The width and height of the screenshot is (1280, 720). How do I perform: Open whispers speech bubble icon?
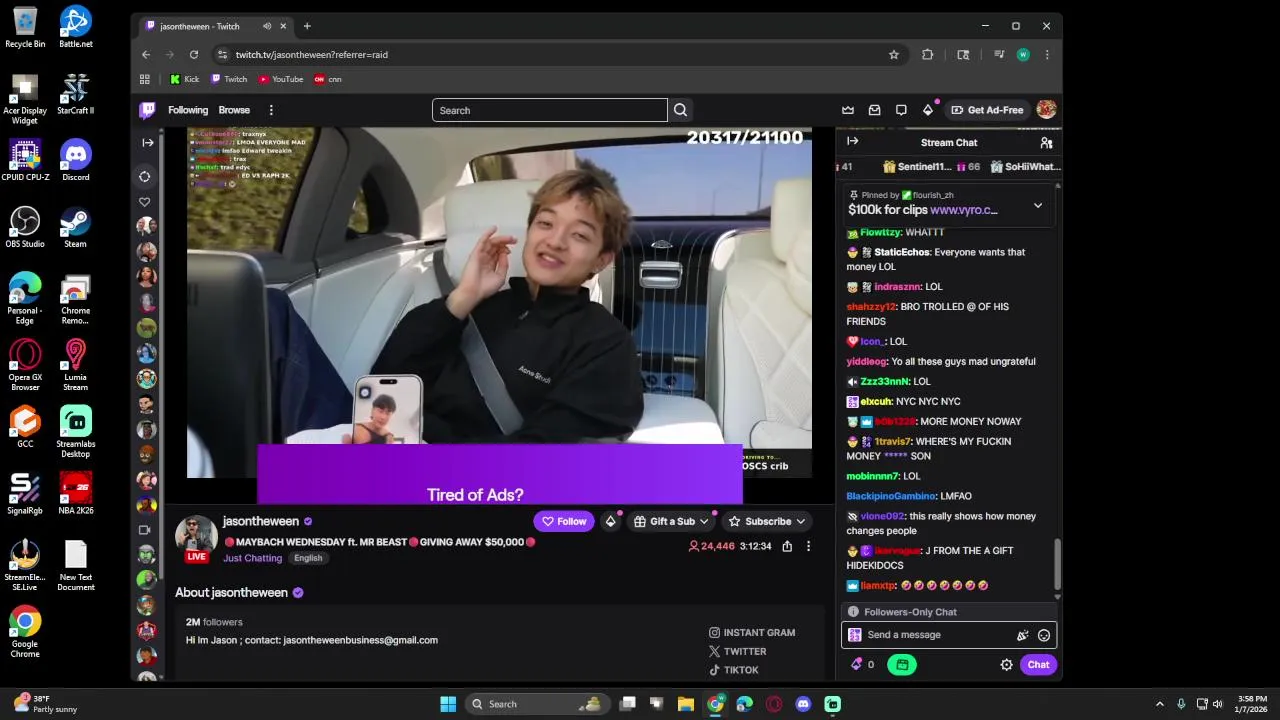901,110
